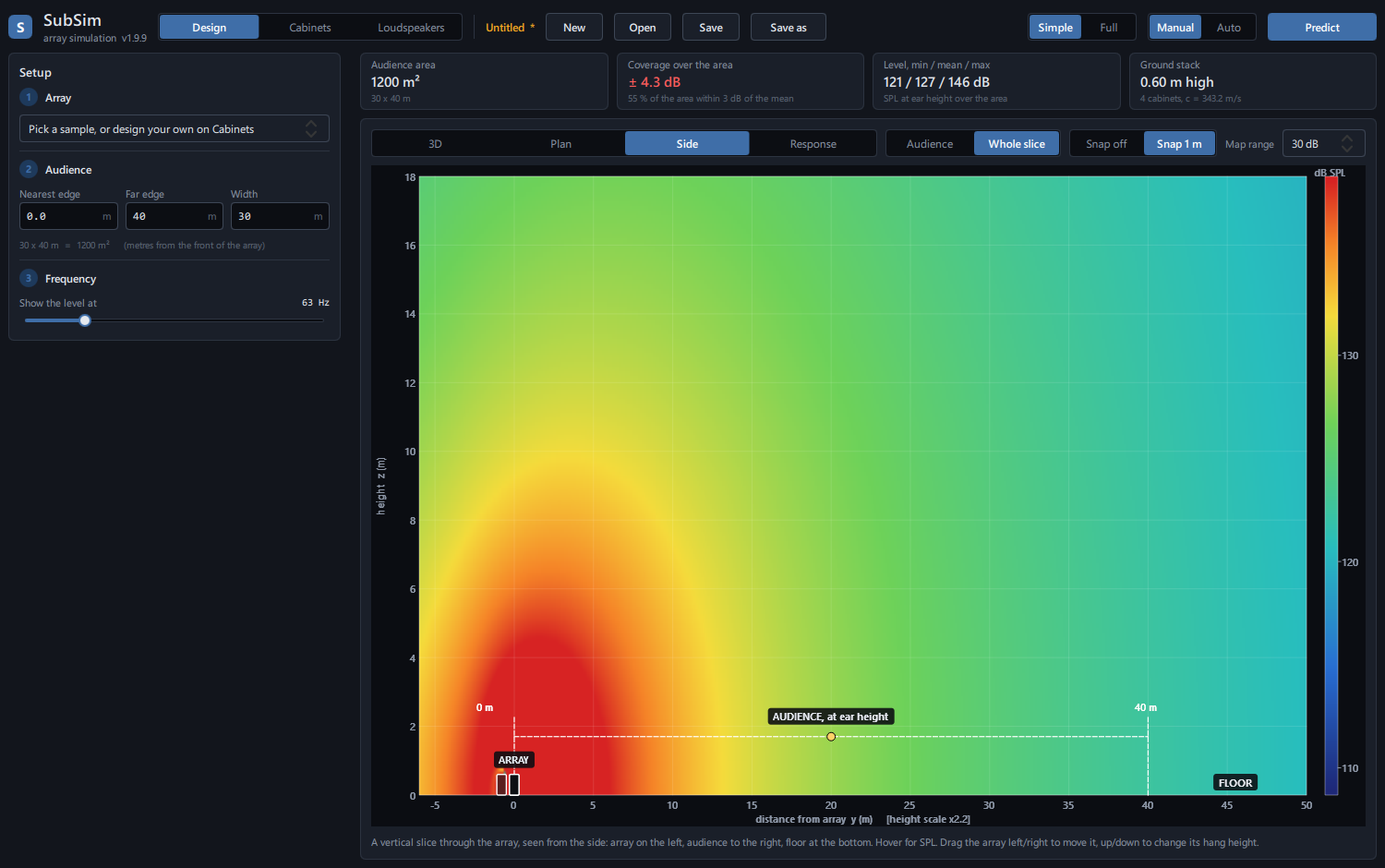Click the Open button

click(643, 28)
